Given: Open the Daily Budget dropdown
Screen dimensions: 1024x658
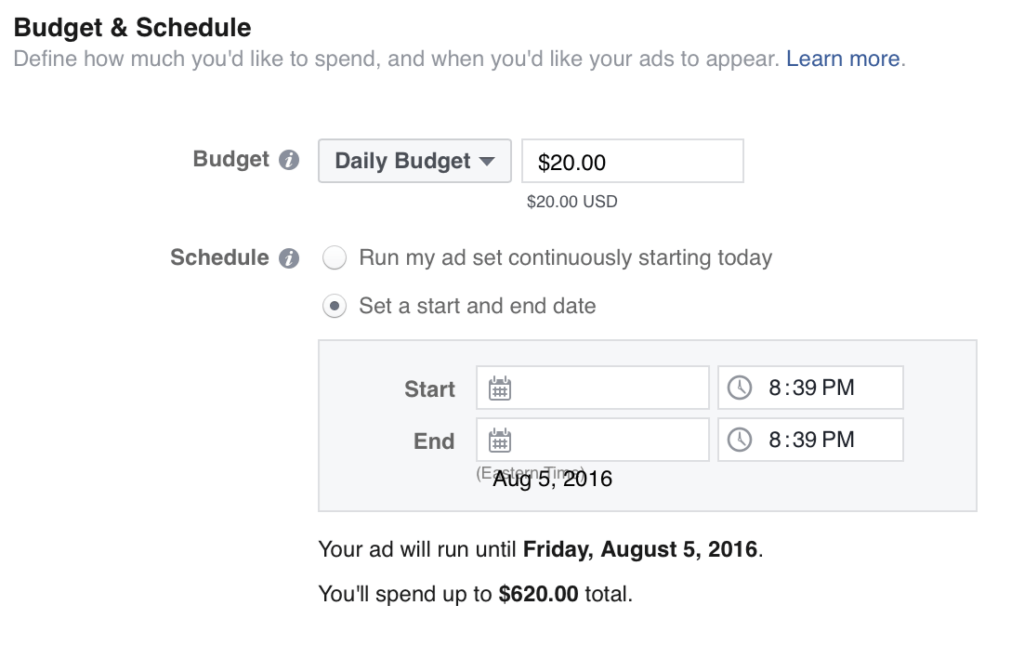Looking at the screenshot, I should point(415,161).
